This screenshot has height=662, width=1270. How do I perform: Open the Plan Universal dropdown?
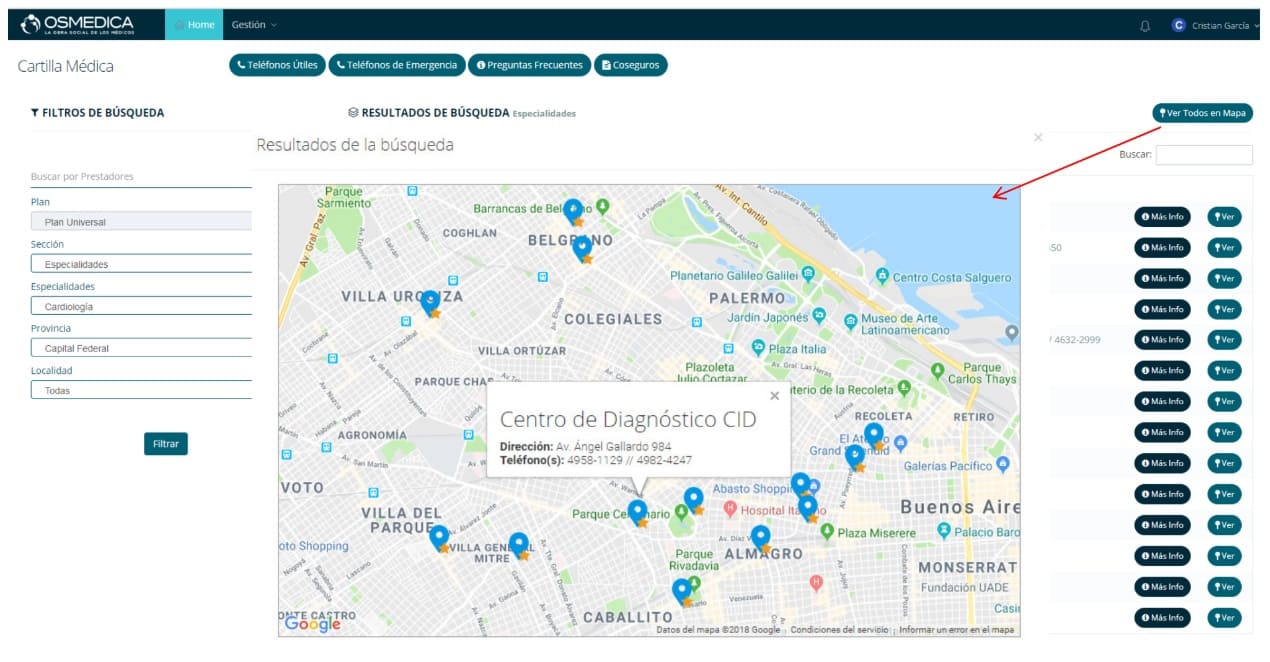tap(141, 222)
